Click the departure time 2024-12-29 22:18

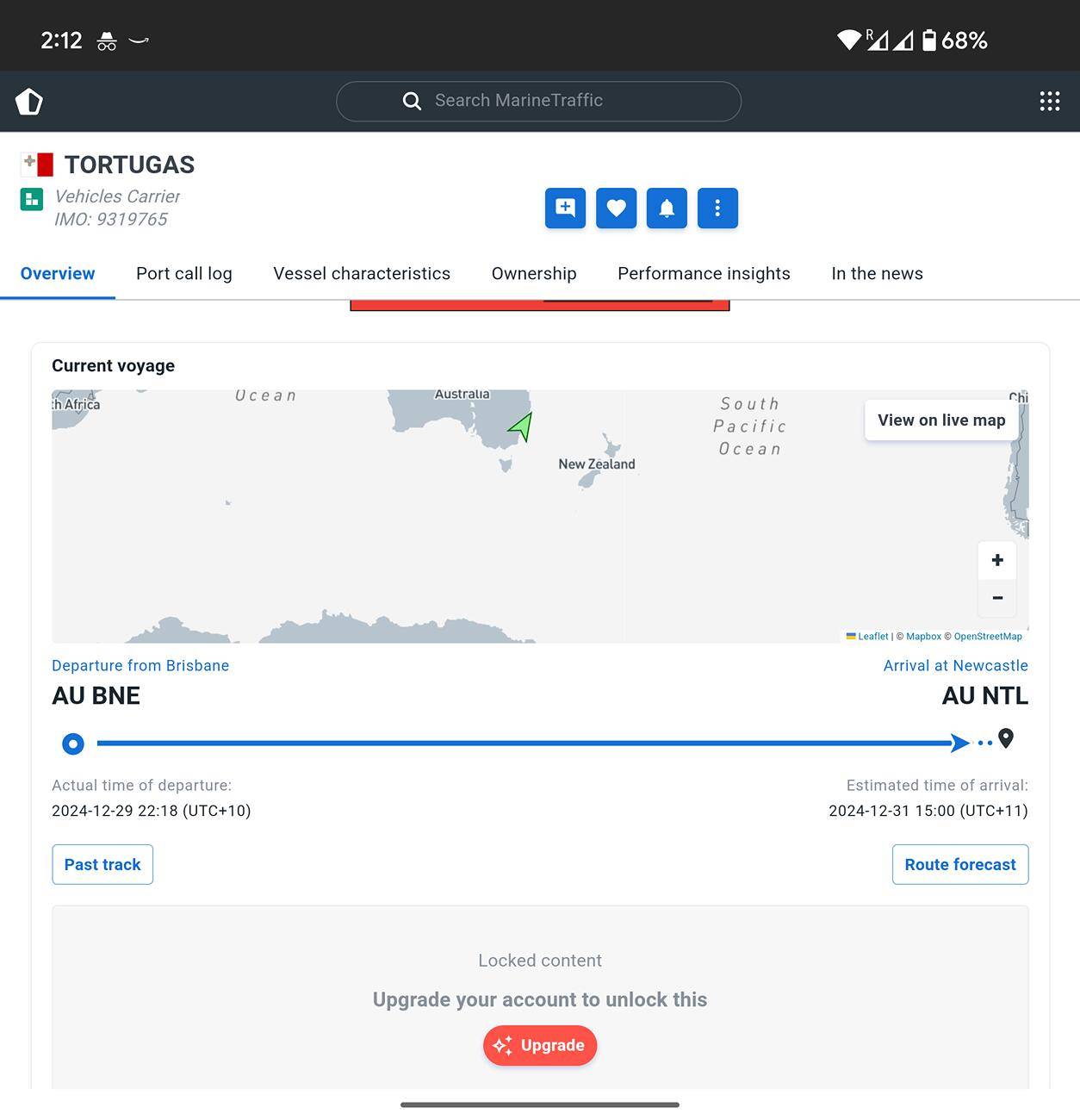tap(152, 811)
